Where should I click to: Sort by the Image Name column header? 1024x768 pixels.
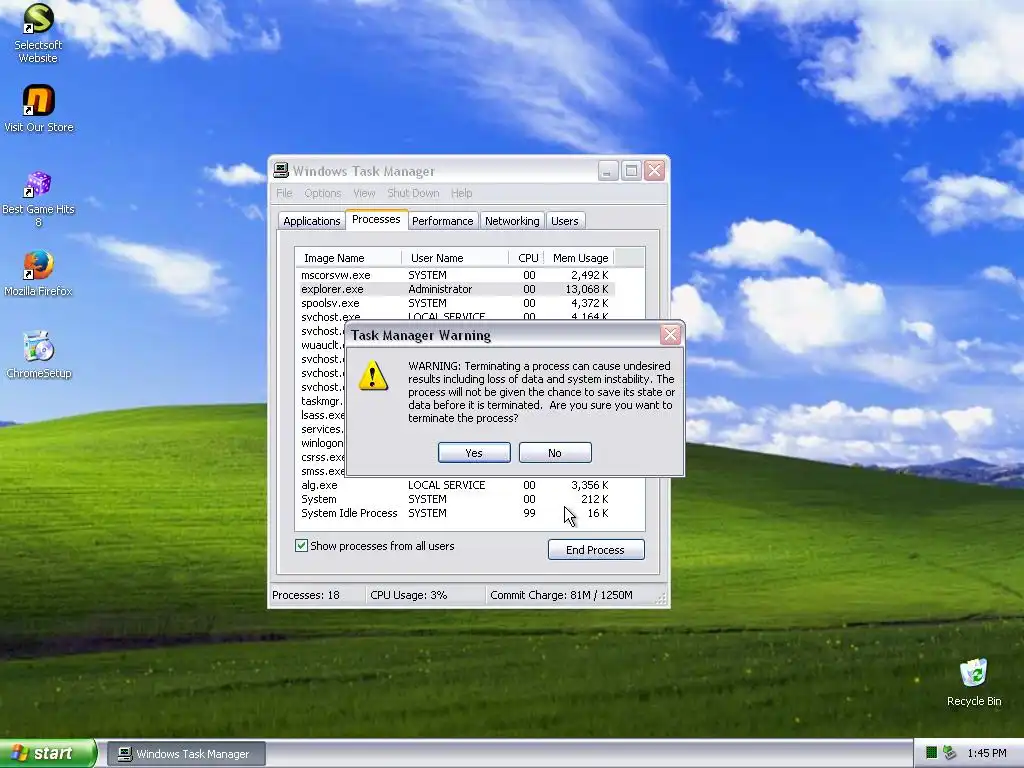348,258
